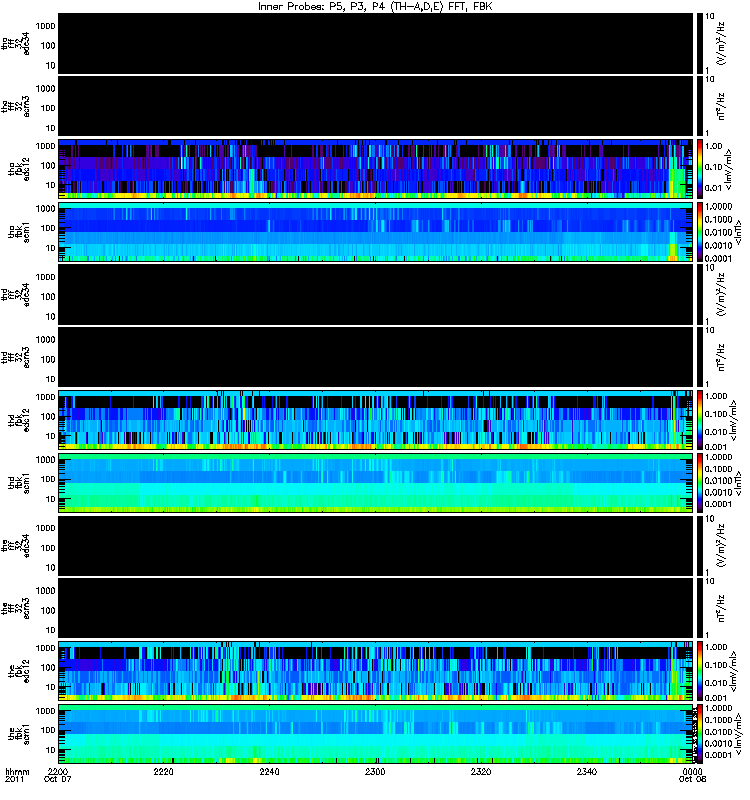Image resolution: width=750 pixels, height=800 pixels.
Task: Click the thd fbk edc12 spectrogram panel
Action: pyautogui.click(x=376, y=420)
